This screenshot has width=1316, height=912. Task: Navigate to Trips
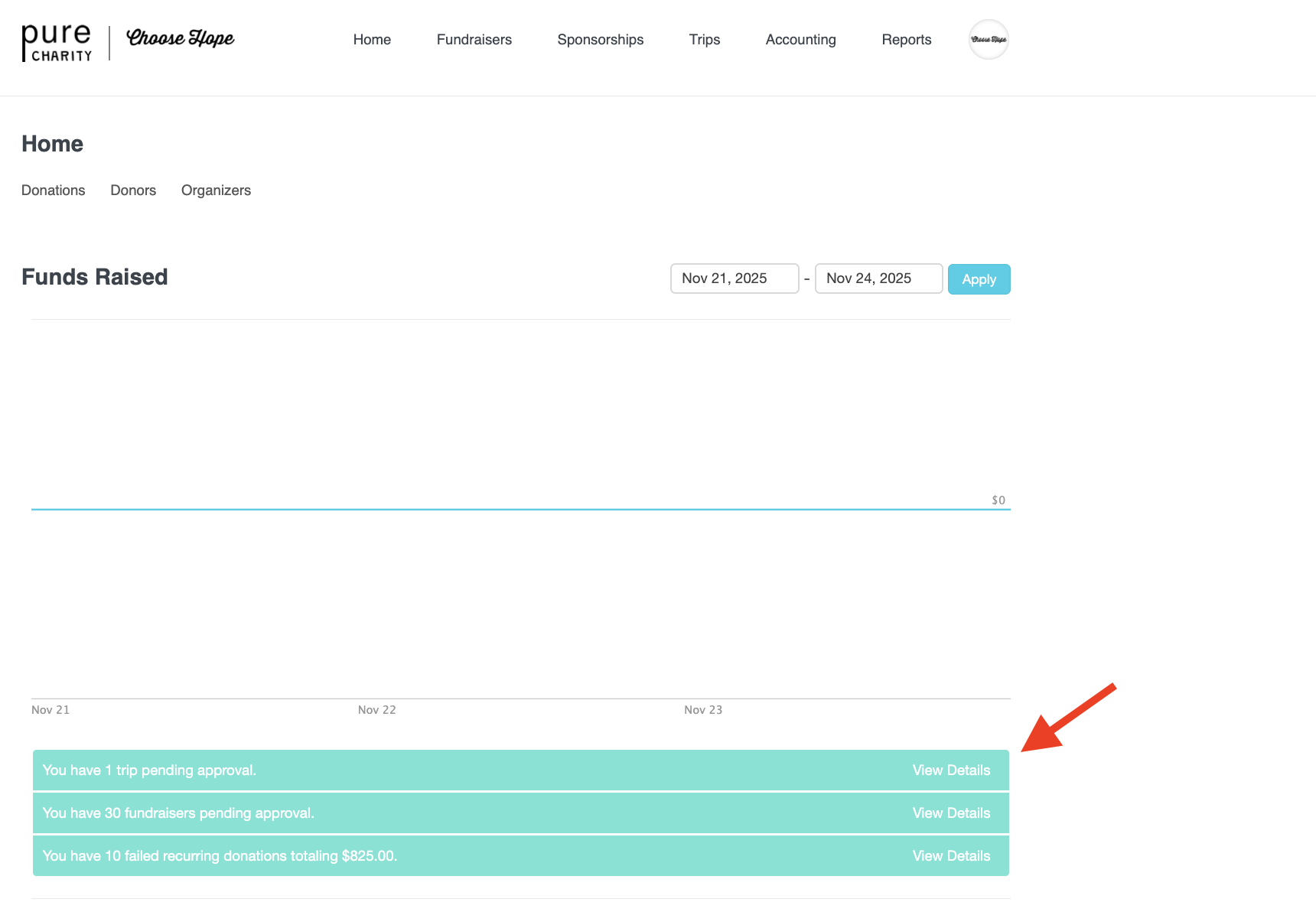coord(704,40)
